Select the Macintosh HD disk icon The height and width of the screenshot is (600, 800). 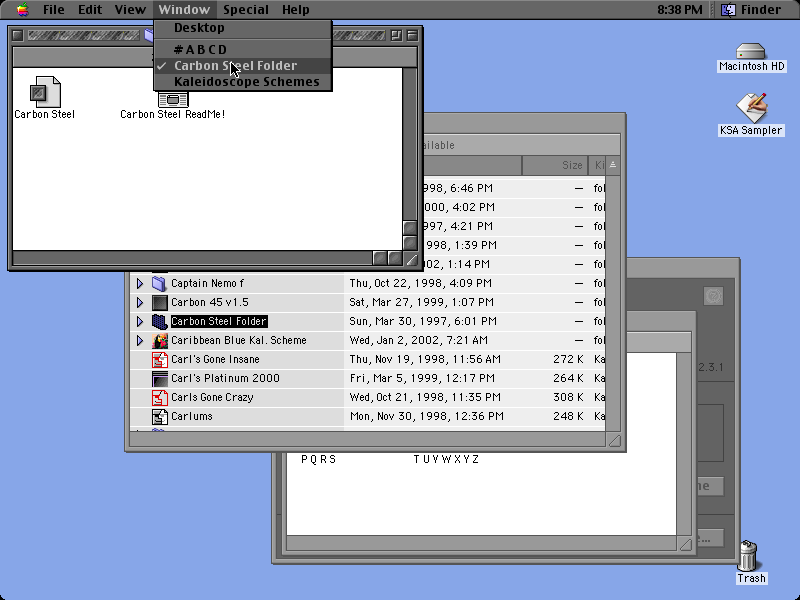[751, 51]
